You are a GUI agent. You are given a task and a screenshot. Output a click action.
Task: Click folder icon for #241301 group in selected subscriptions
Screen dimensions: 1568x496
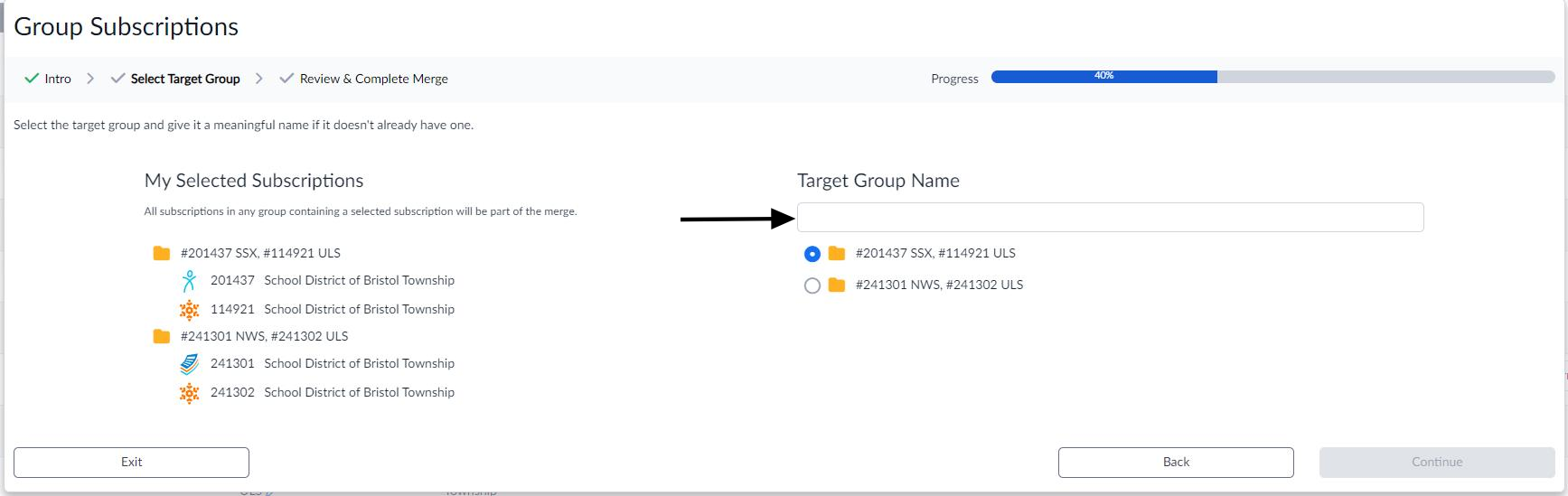[x=162, y=336]
